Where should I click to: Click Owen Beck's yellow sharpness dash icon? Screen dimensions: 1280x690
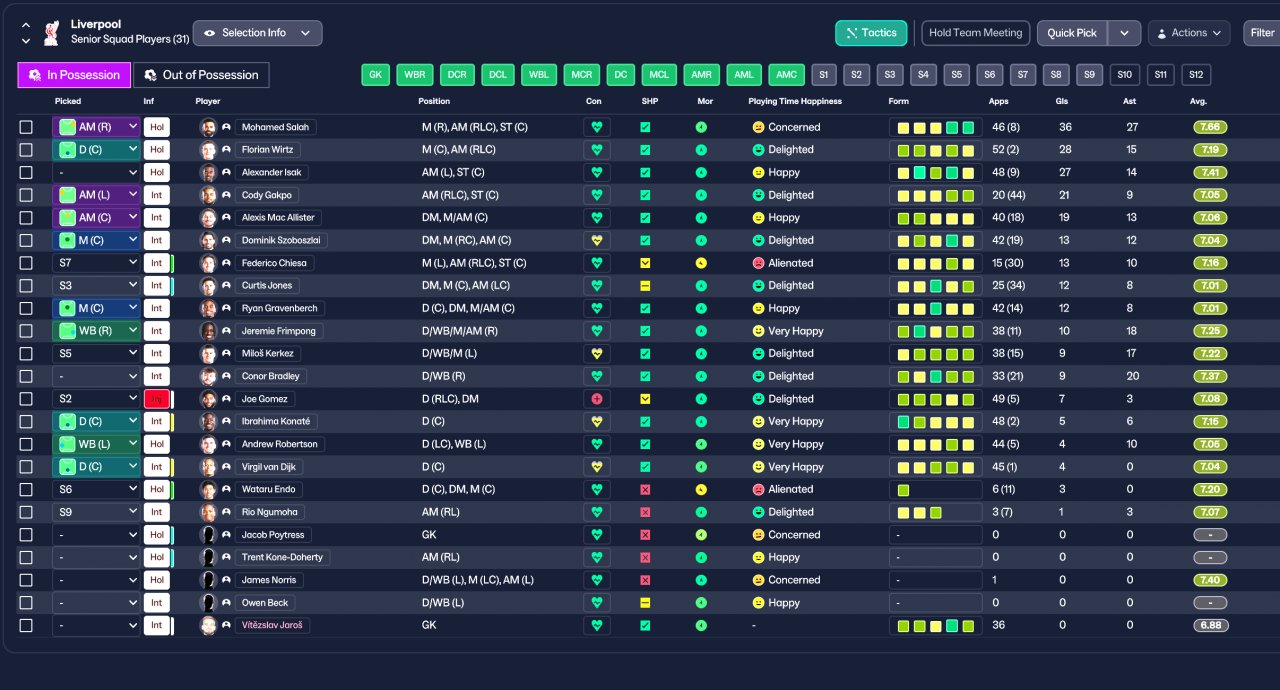pyautogui.click(x=645, y=603)
